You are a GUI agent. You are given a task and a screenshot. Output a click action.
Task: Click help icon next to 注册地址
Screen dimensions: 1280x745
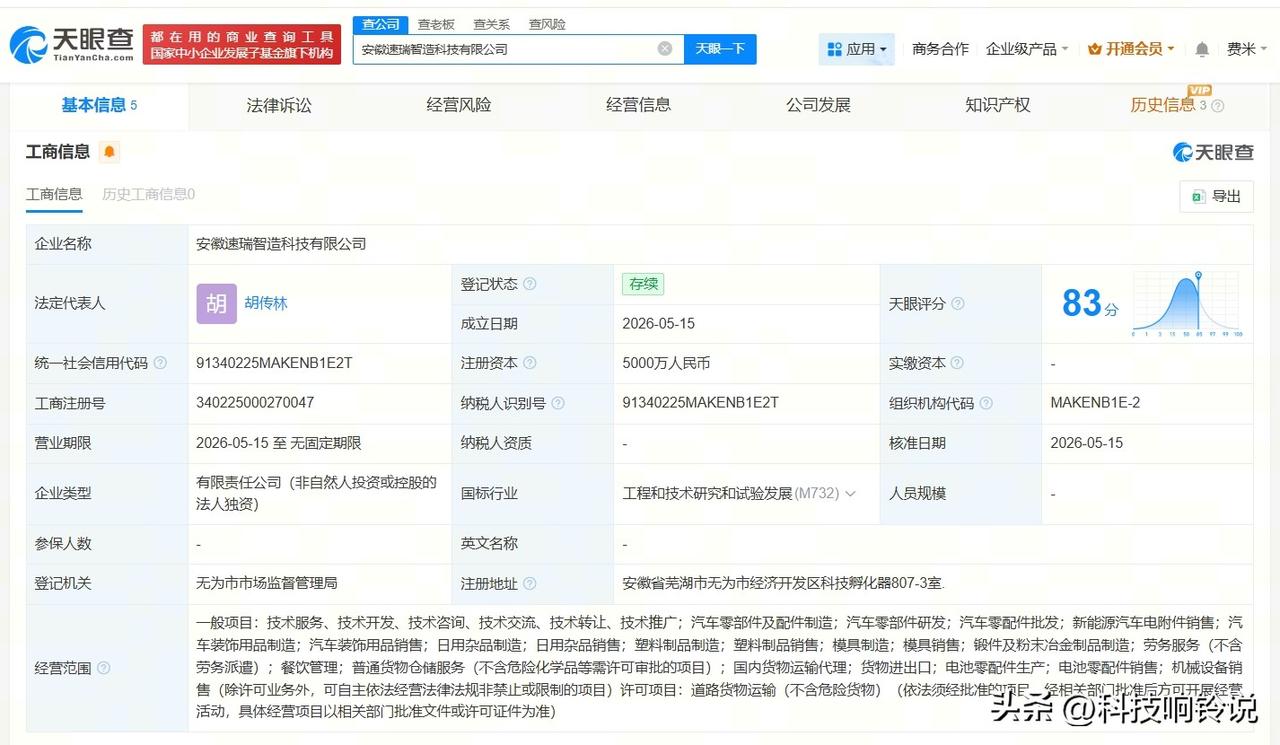coord(530,583)
